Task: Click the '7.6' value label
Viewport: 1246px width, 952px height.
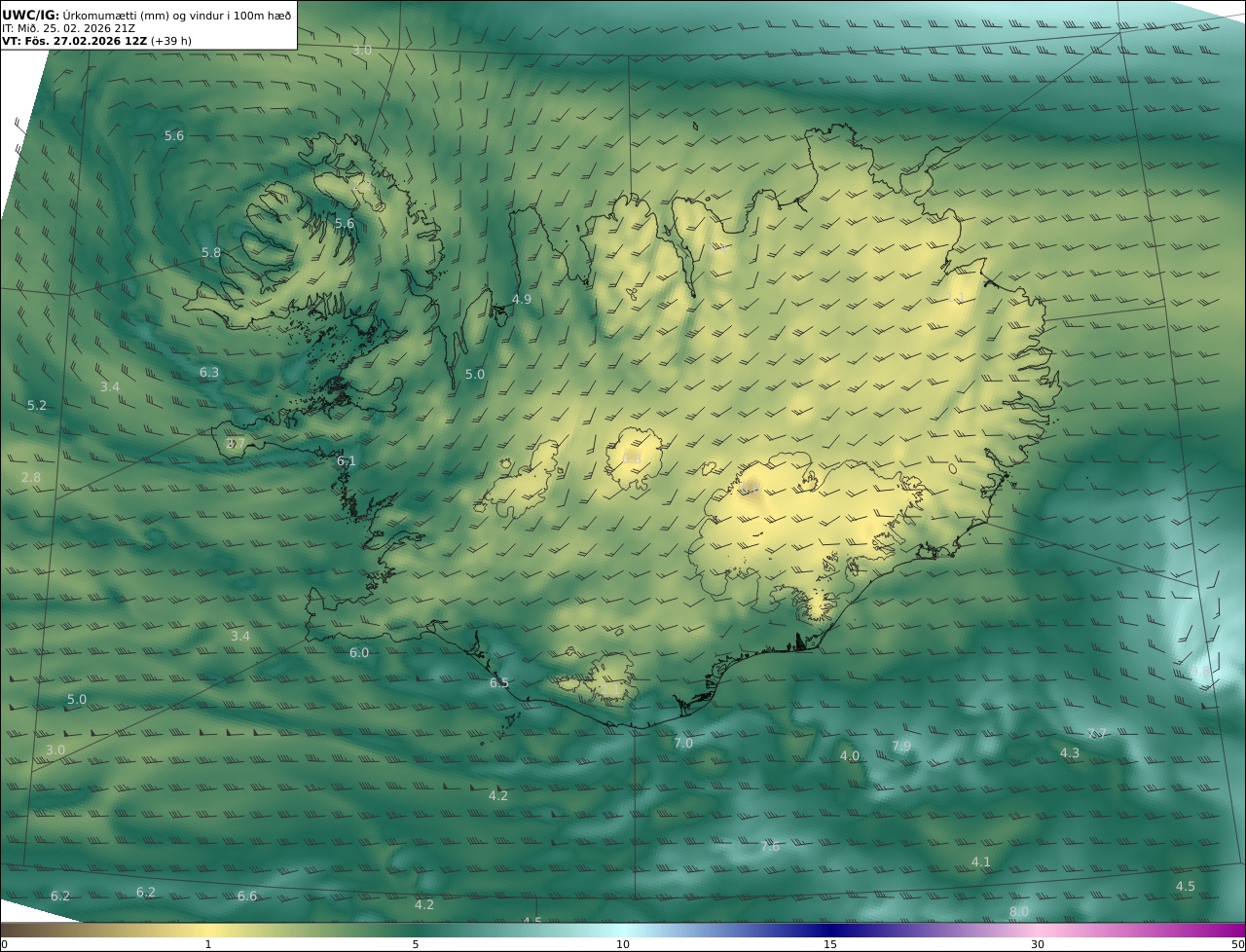Action: coord(770,847)
